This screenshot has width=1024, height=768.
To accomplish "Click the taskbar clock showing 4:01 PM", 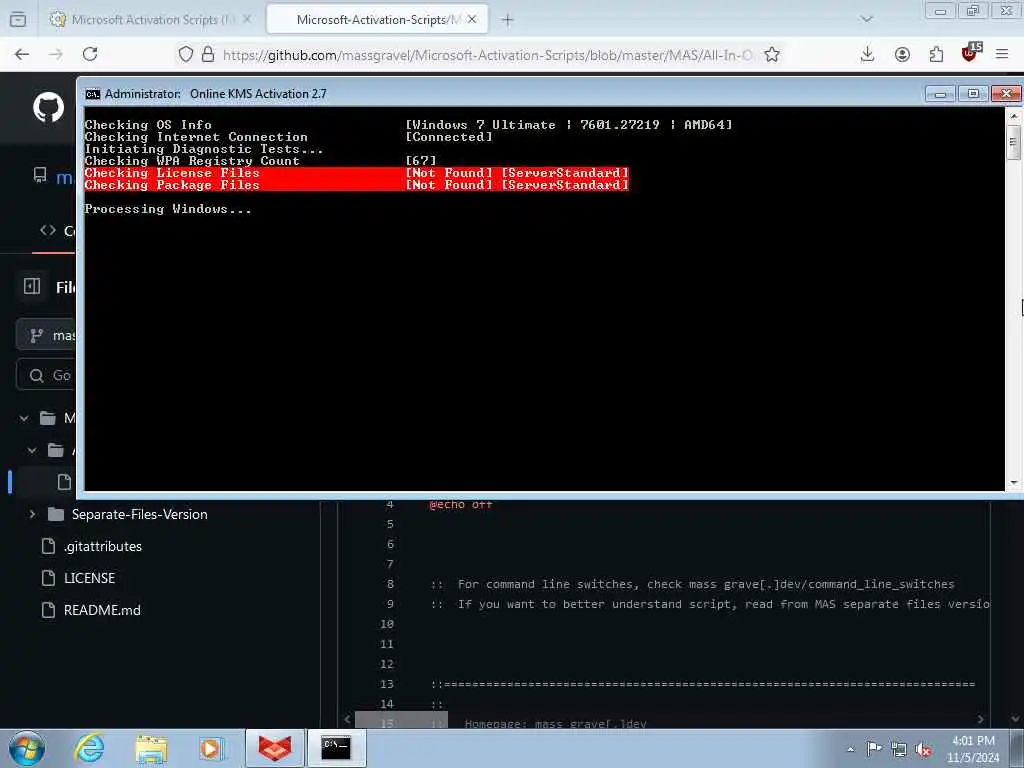I will point(973,749).
